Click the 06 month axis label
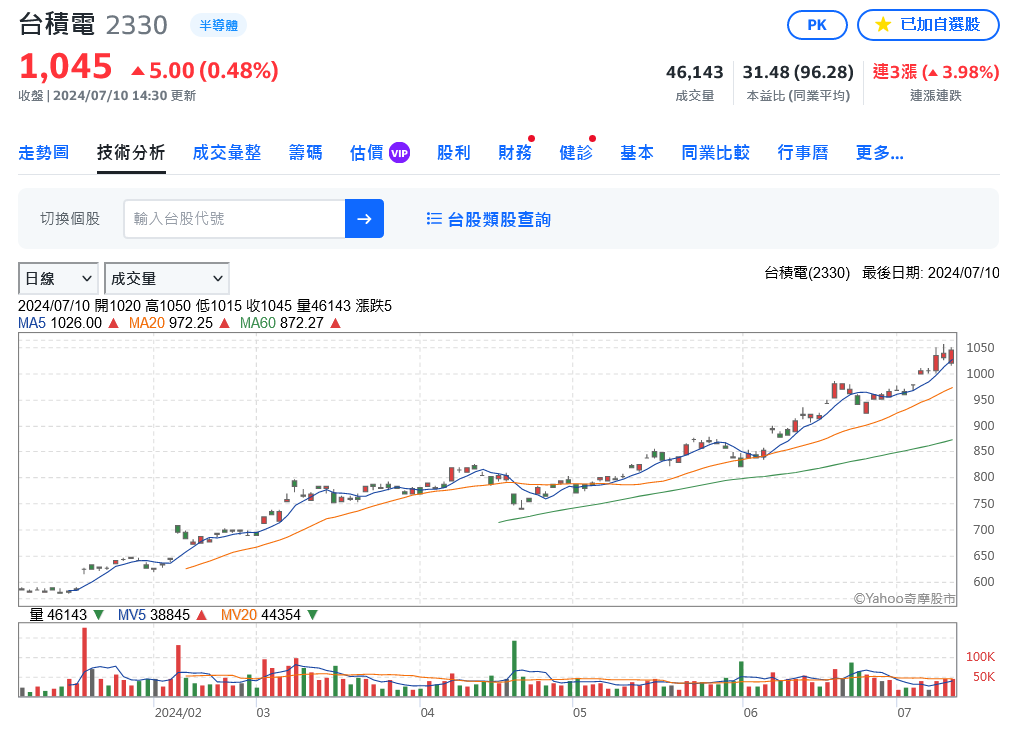Image resolution: width=1010 pixels, height=733 pixels. click(x=750, y=713)
